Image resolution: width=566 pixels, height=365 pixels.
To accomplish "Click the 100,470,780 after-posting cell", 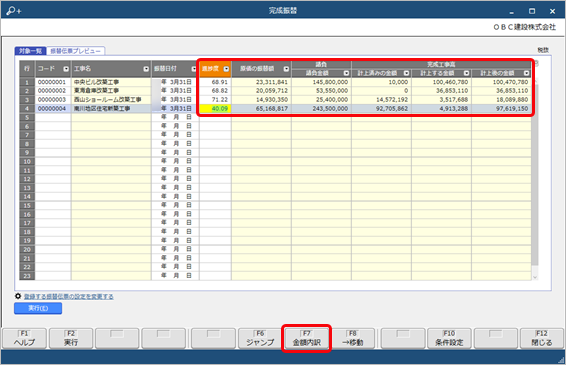I will tap(501, 82).
